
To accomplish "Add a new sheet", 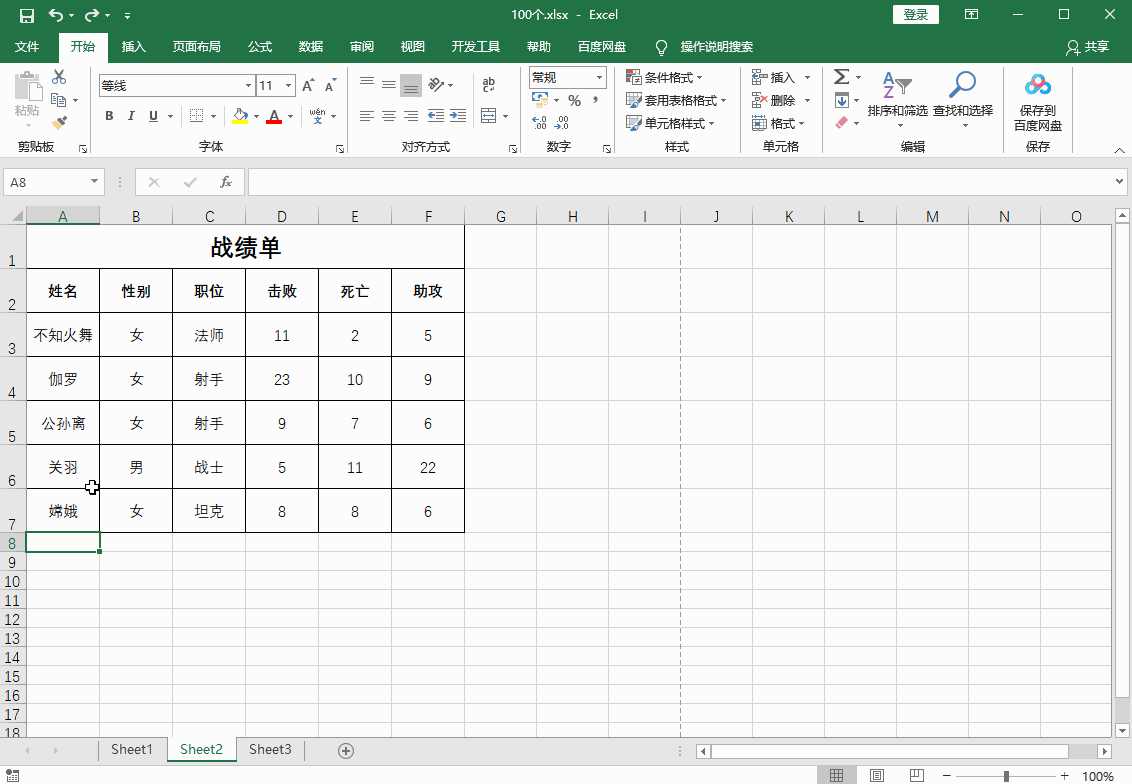I will 346,751.
